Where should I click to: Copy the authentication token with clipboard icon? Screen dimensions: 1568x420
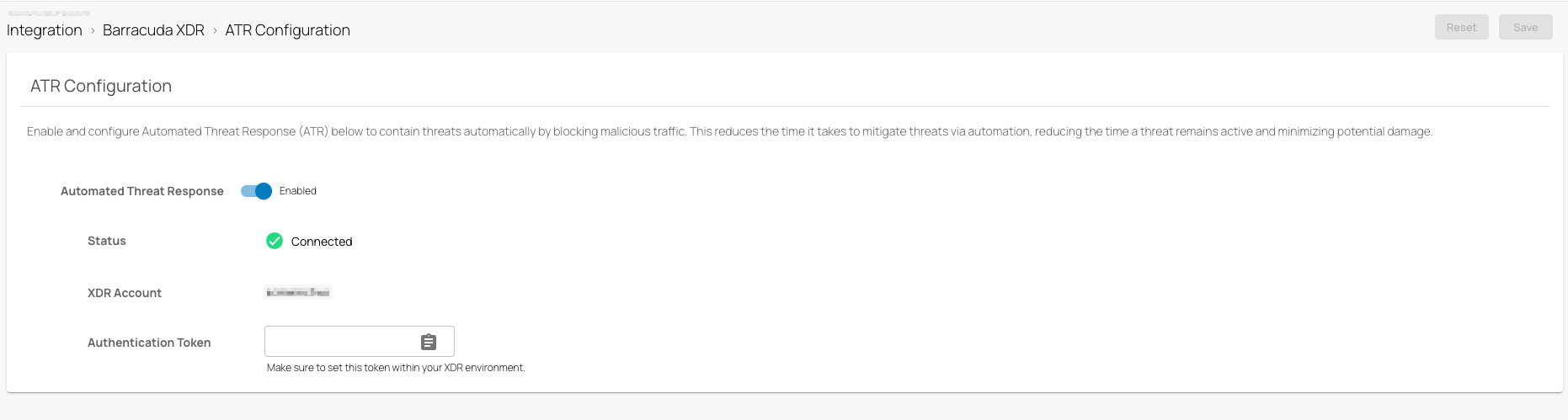(429, 342)
